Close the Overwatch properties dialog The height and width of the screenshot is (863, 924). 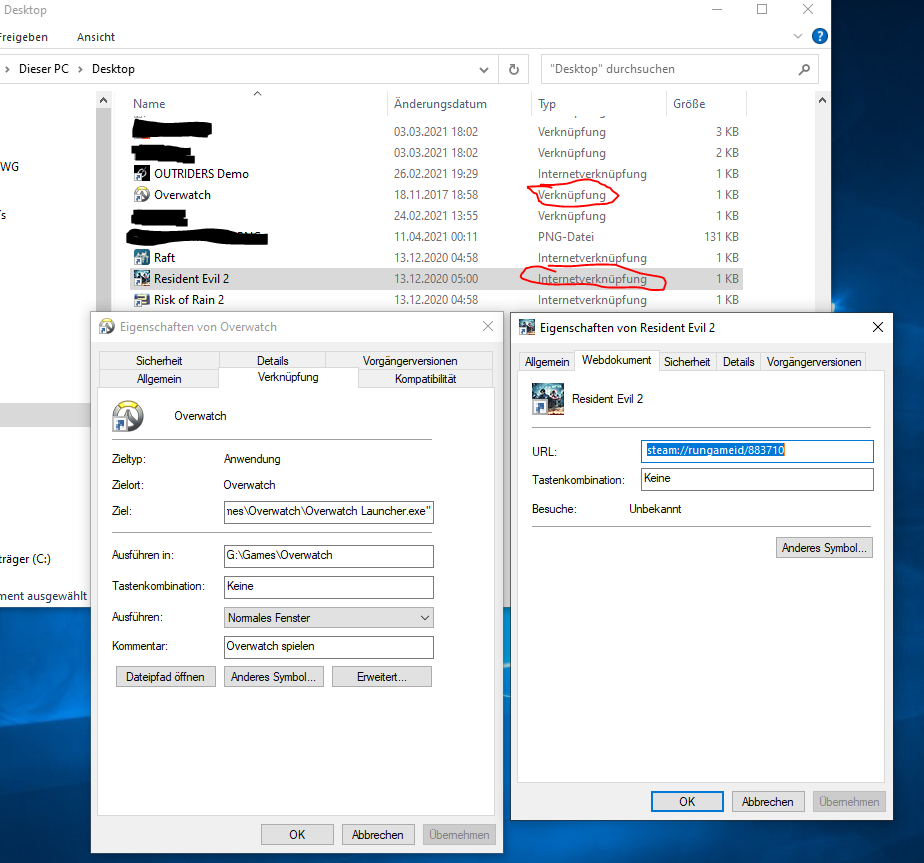tap(488, 326)
